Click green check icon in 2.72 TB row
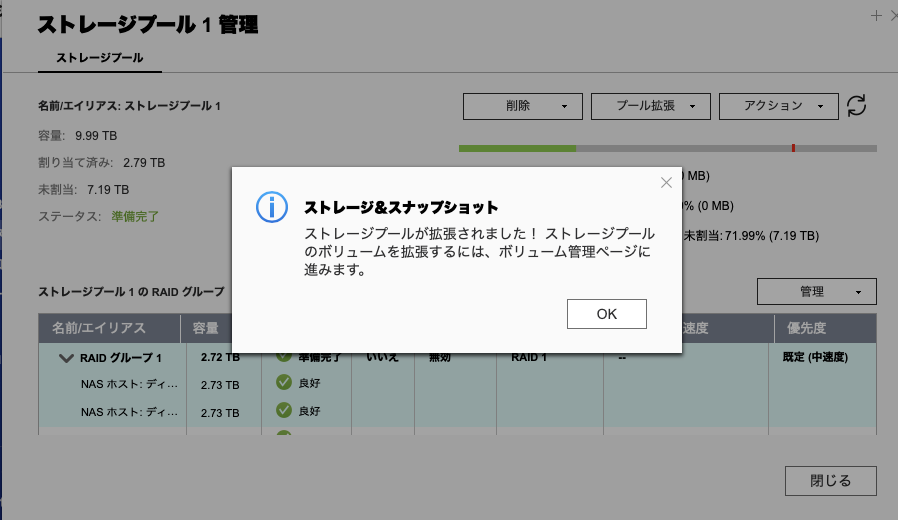 pos(284,357)
